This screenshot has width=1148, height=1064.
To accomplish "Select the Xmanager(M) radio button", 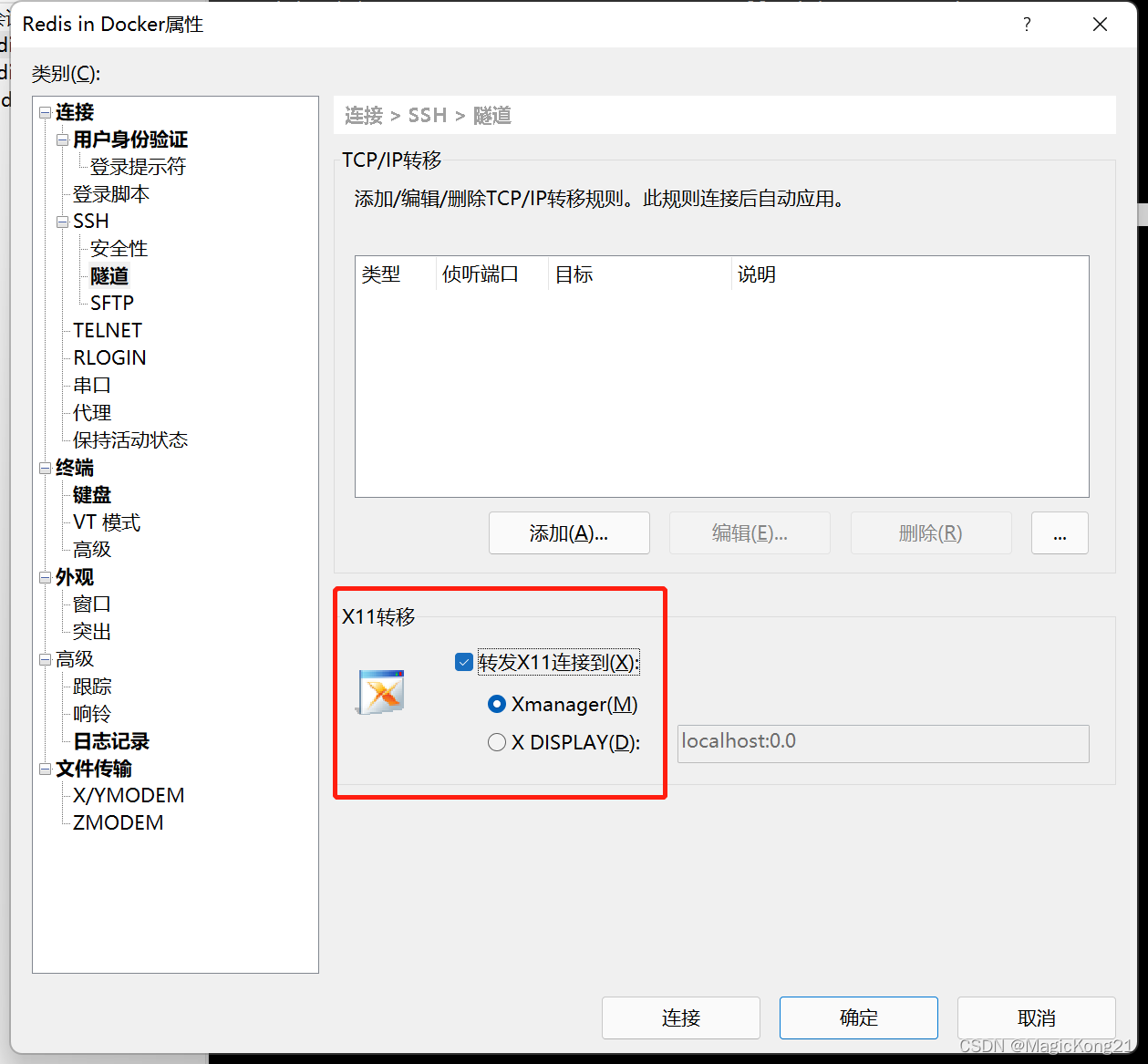I will 497,704.
